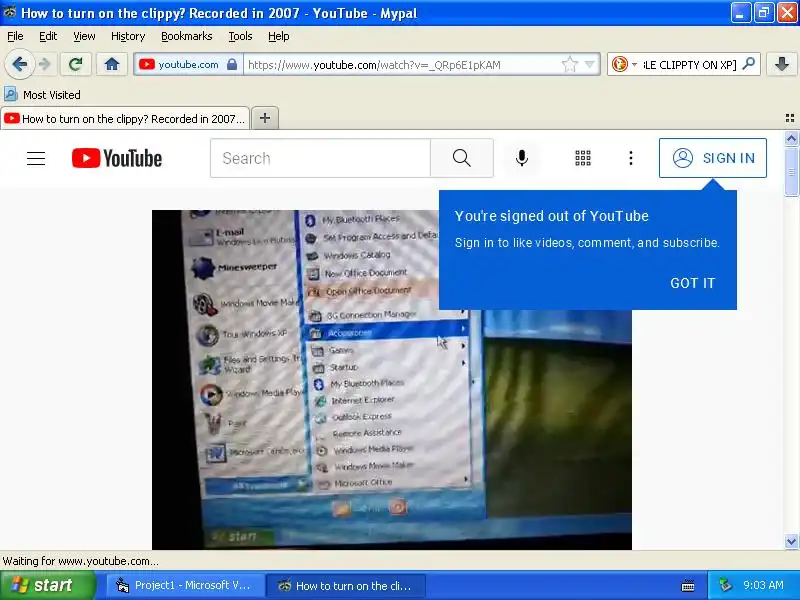Select the 'How to turn on the clippy' tab
Viewport: 800px width, 600px height.
[125, 119]
